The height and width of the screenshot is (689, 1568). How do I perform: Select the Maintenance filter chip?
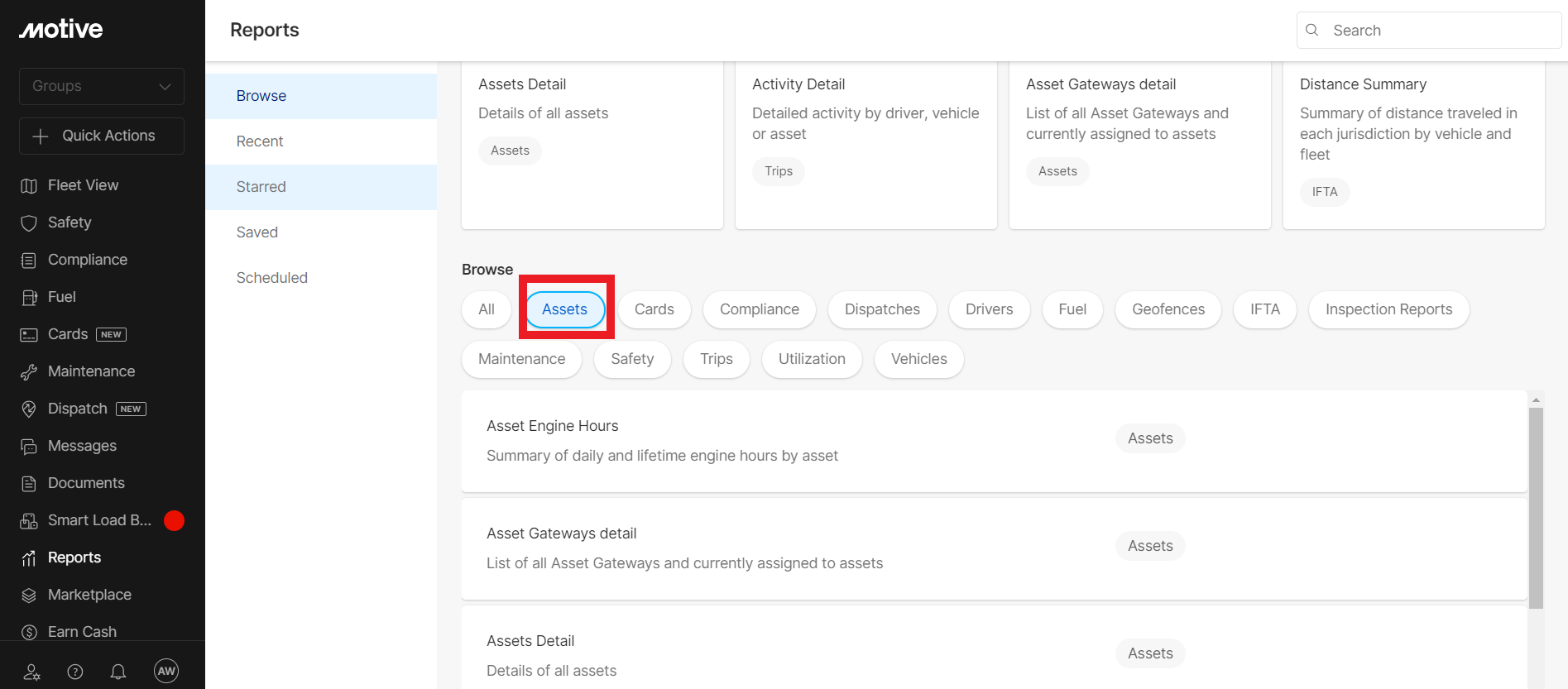(522, 359)
